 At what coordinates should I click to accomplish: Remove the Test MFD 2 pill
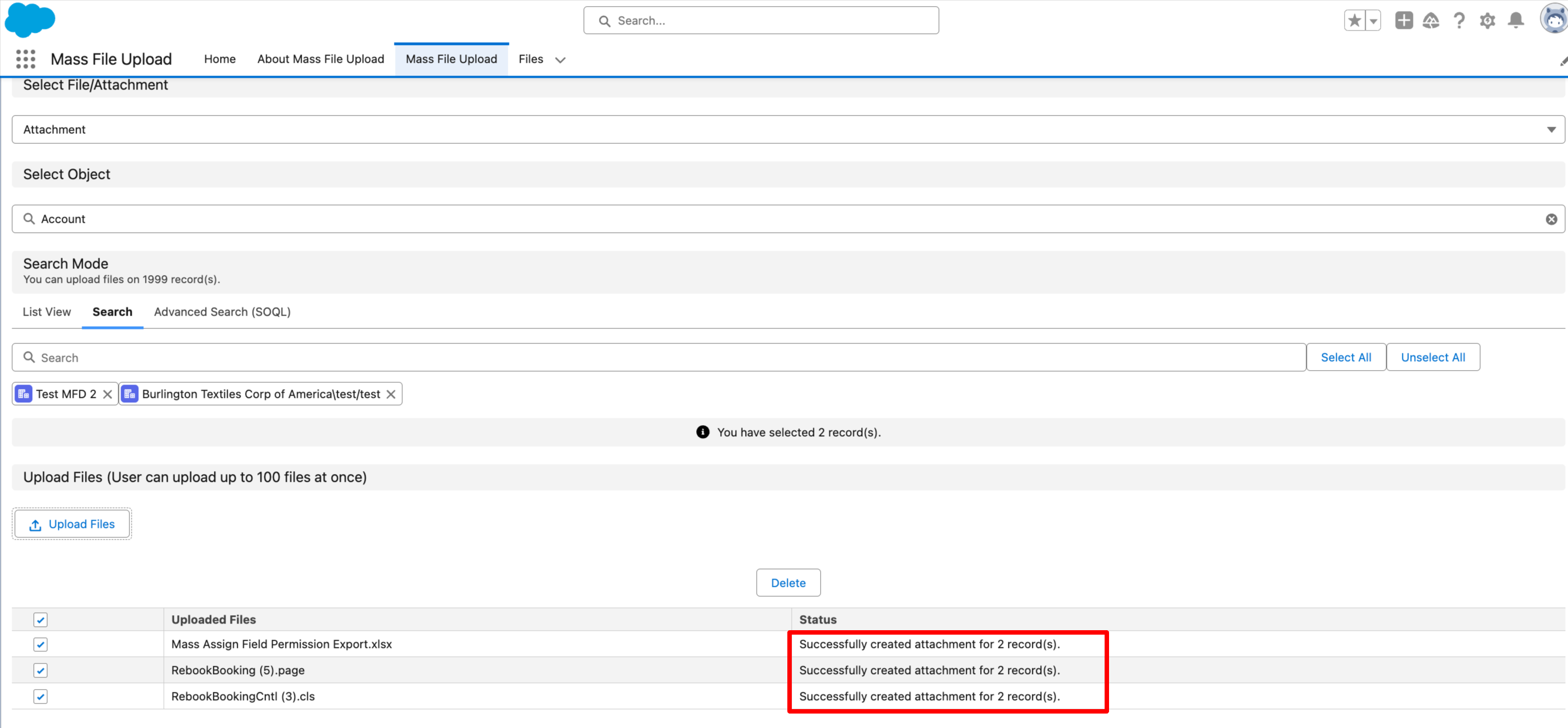coord(107,394)
